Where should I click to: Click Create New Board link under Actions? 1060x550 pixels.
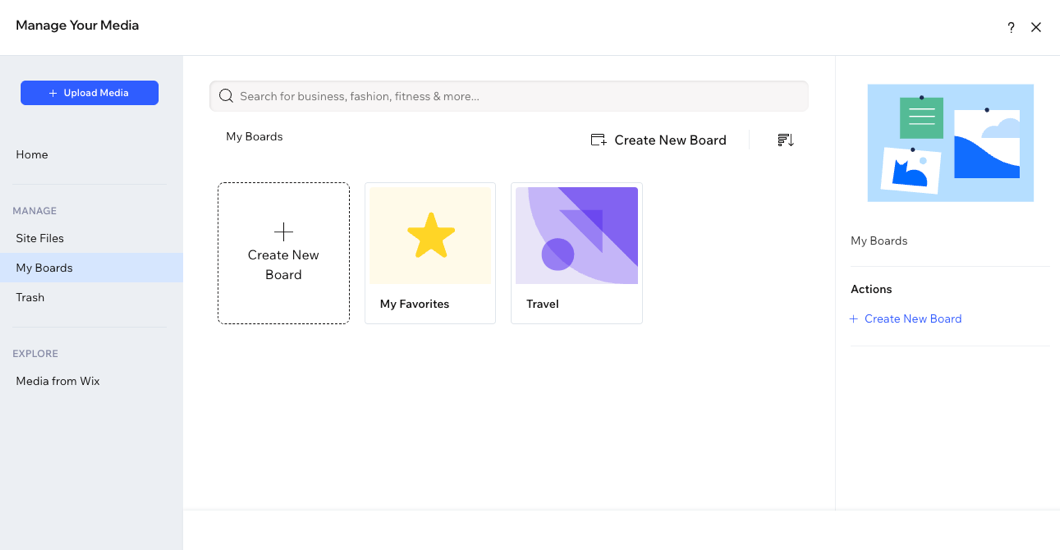coord(912,319)
